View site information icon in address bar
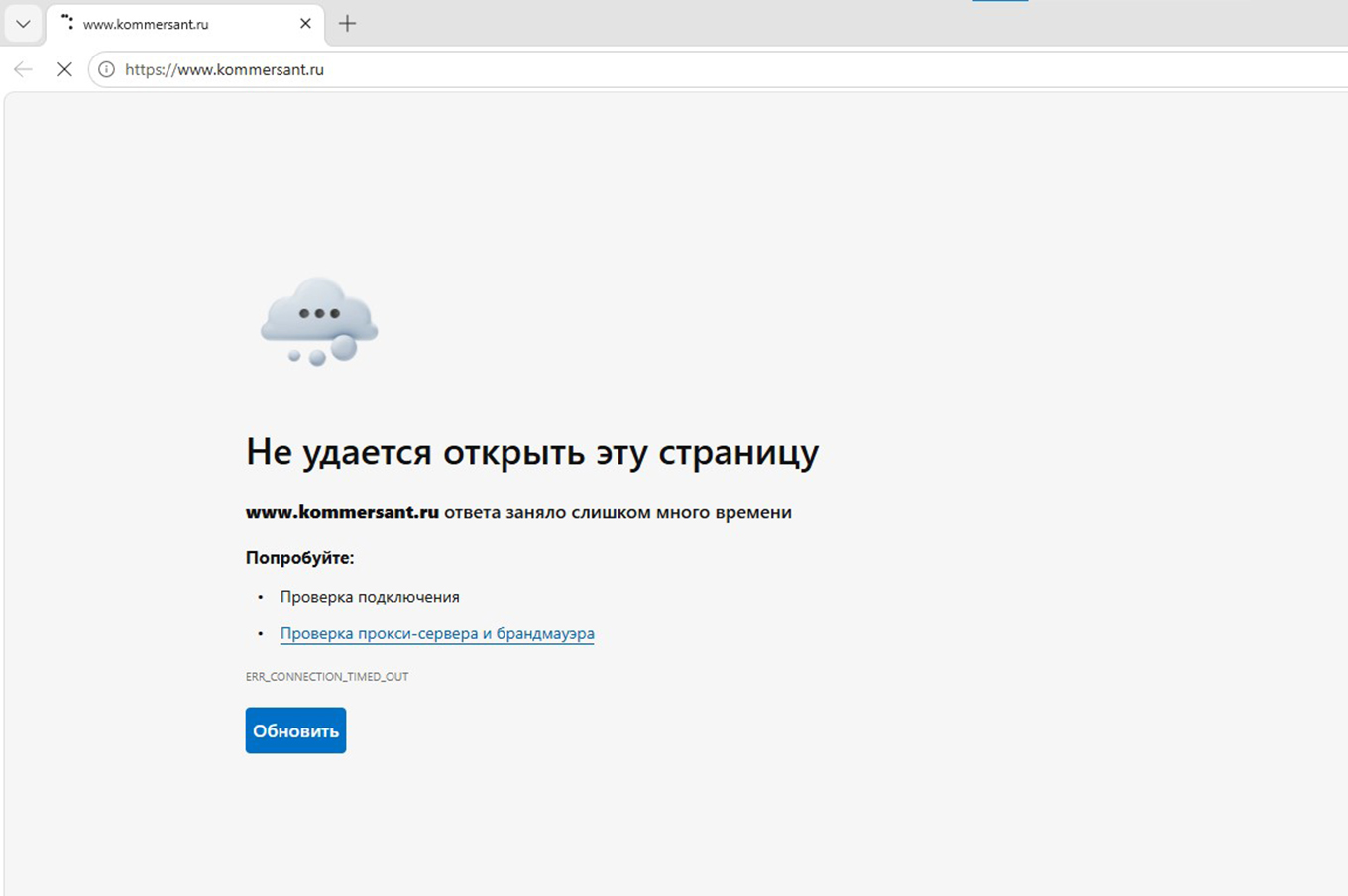The width and height of the screenshot is (1348, 896). [106, 69]
